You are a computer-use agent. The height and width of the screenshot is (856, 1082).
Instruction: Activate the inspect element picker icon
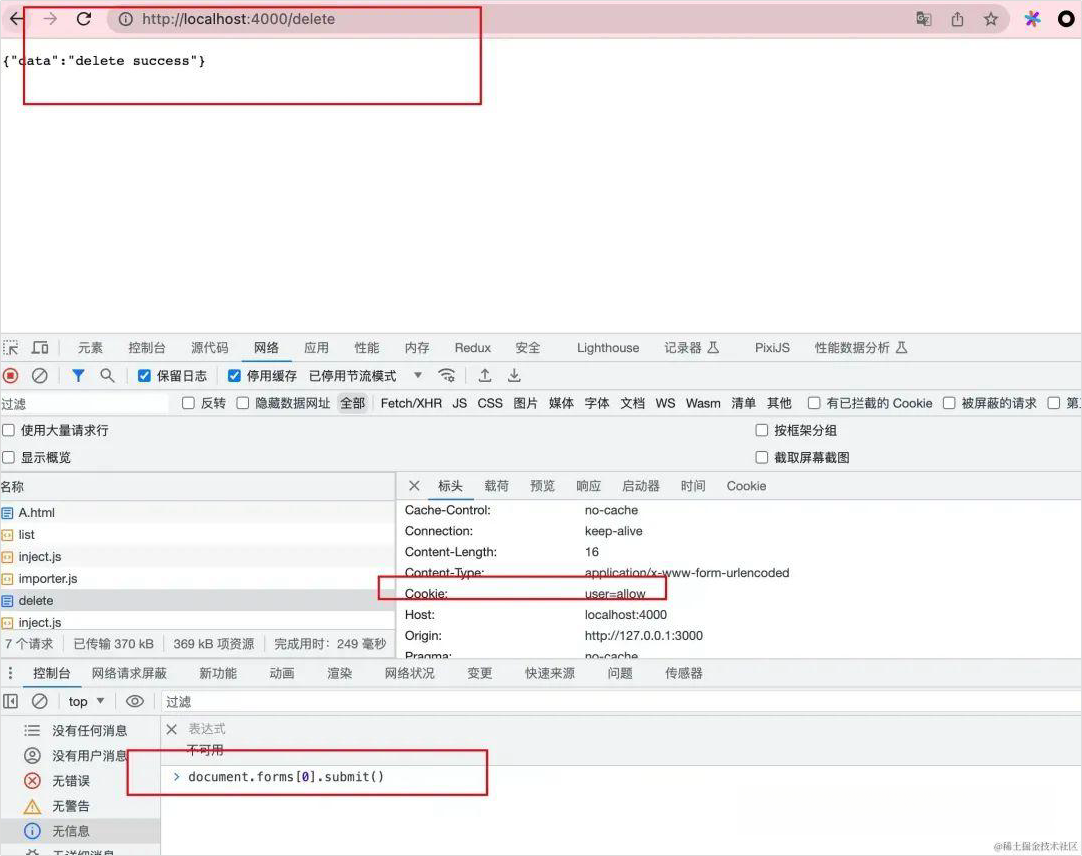[11, 347]
